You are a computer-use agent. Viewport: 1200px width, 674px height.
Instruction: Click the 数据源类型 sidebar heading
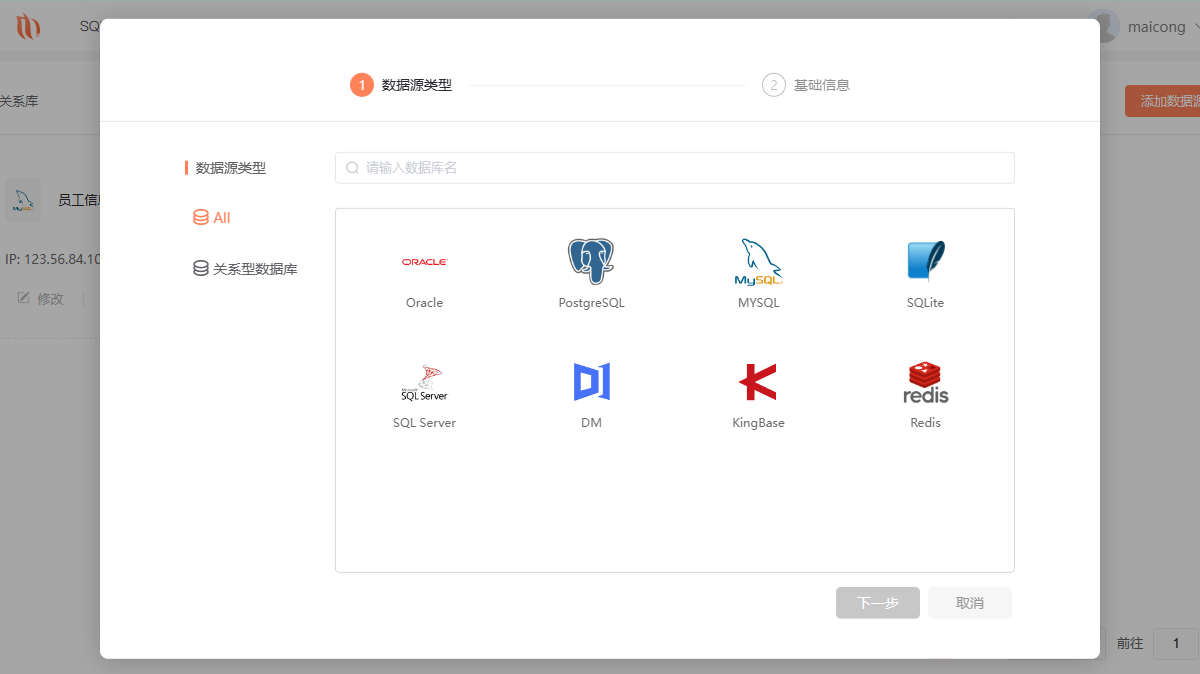[231, 168]
